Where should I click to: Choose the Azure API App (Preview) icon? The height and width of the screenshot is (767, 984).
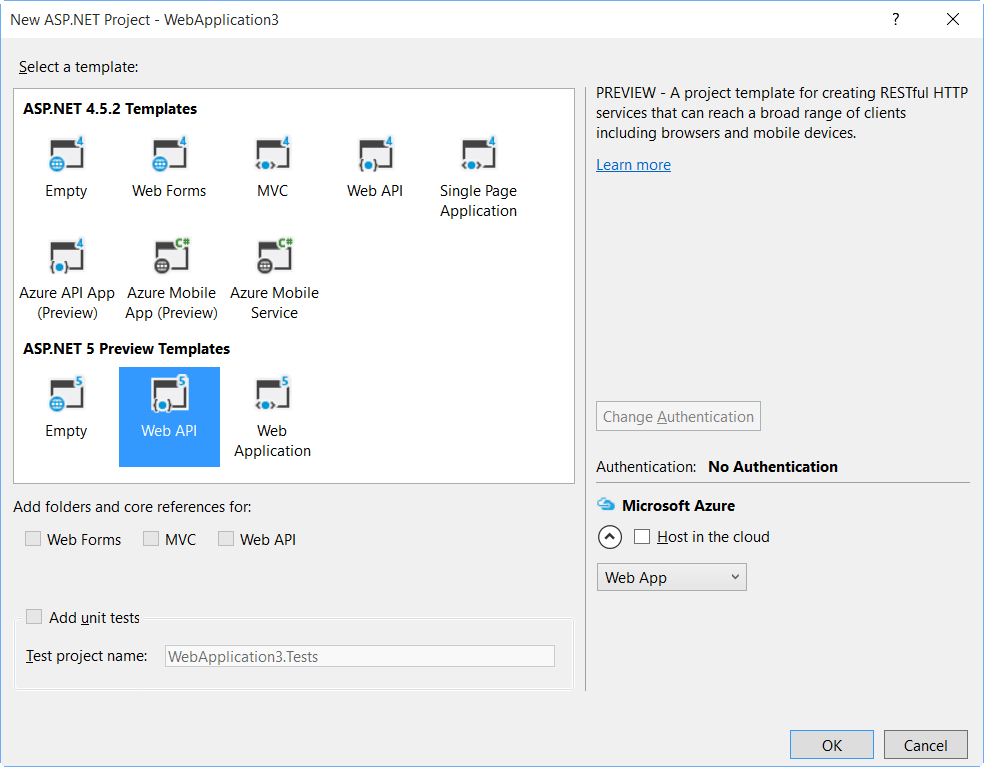(67, 256)
